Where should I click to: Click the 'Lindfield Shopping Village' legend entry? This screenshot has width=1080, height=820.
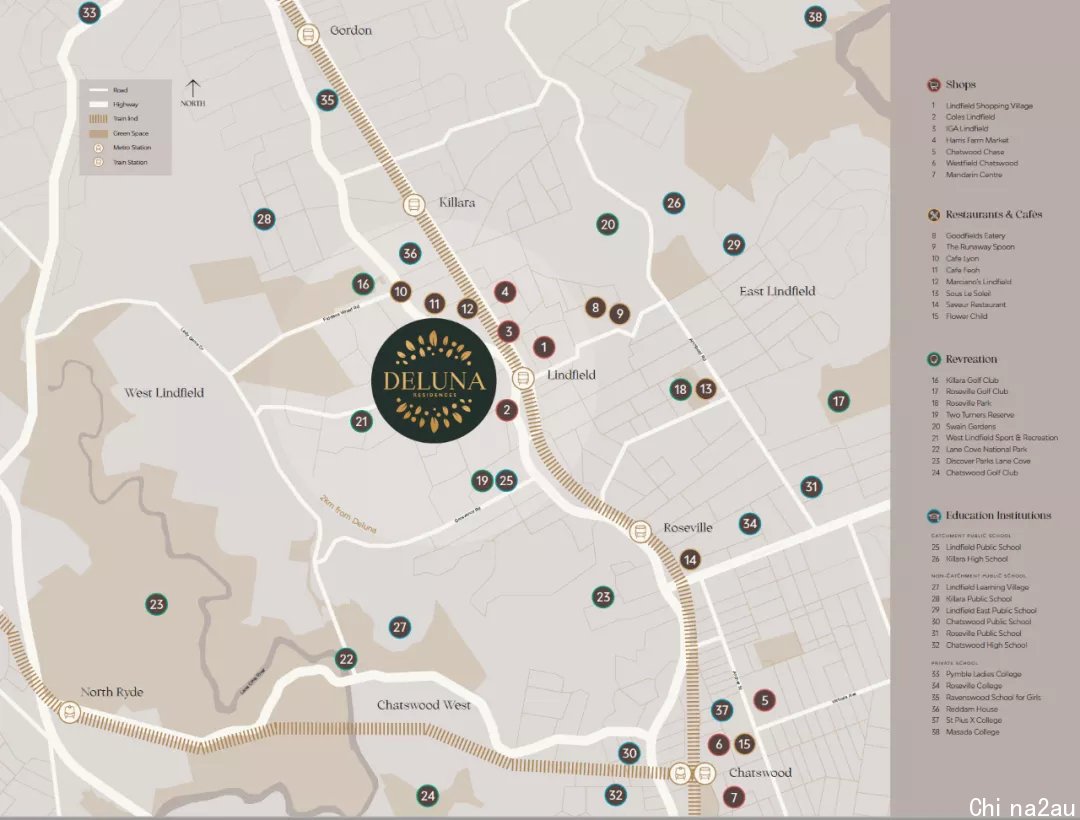(x=989, y=105)
